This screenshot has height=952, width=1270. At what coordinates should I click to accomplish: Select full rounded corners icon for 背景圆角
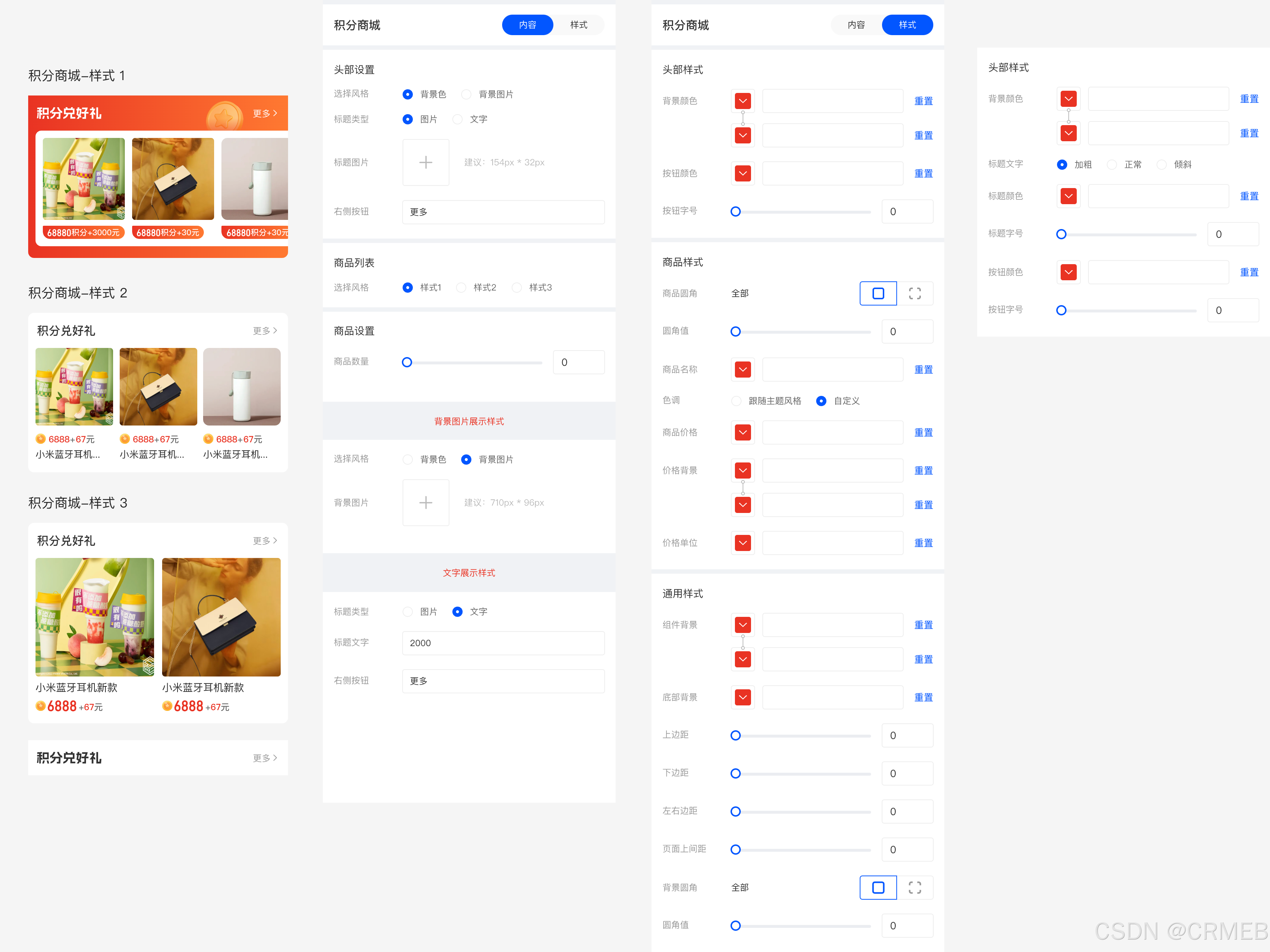[x=878, y=887]
